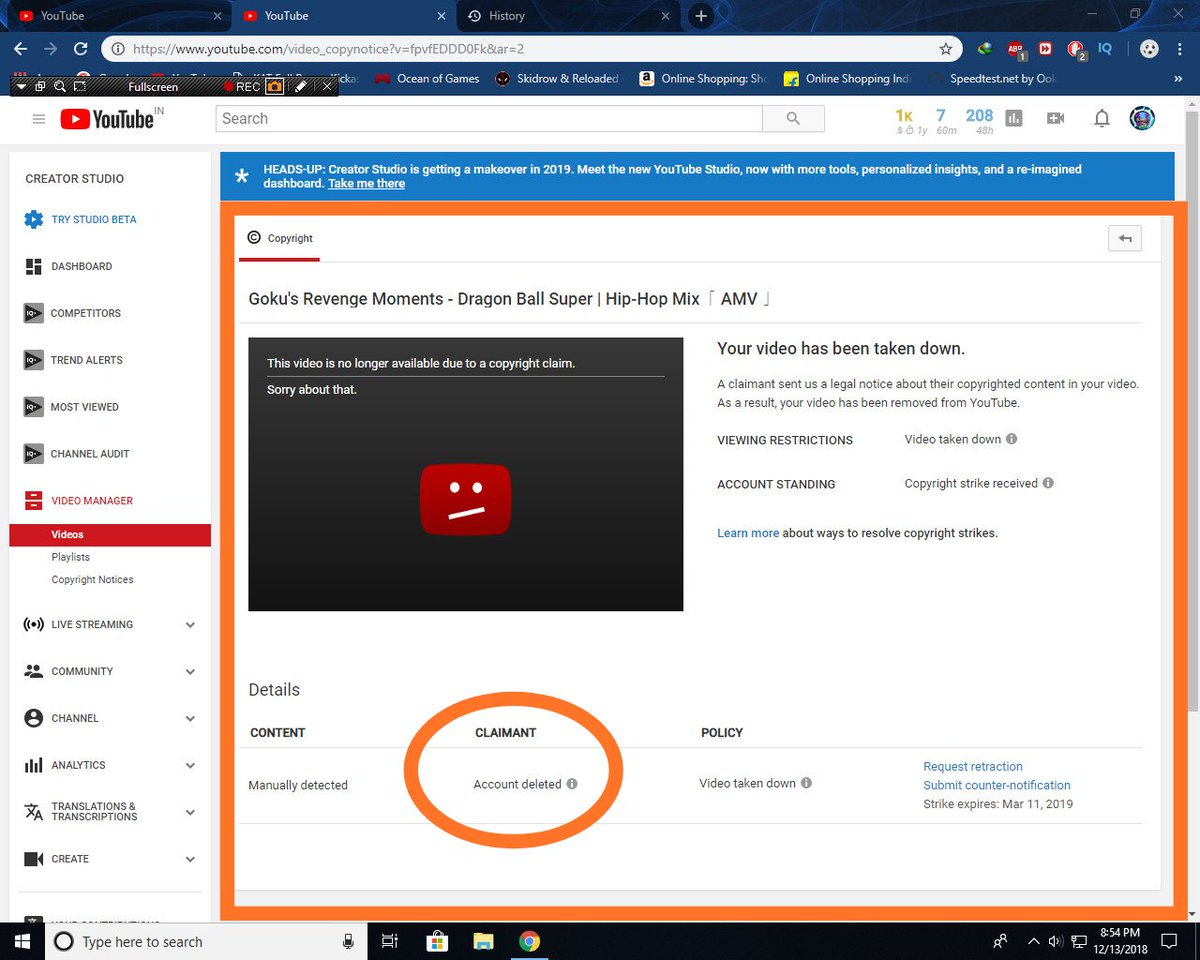This screenshot has width=1200, height=960.
Task: Click the Translations language icon
Action: click(33, 812)
